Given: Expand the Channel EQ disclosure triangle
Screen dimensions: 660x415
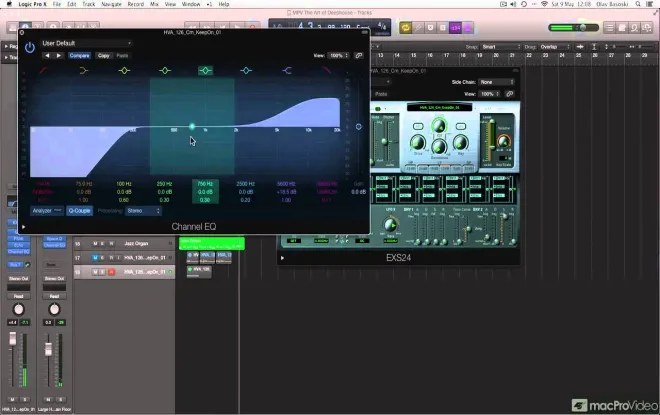Looking at the screenshot, I should click(24, 227).
